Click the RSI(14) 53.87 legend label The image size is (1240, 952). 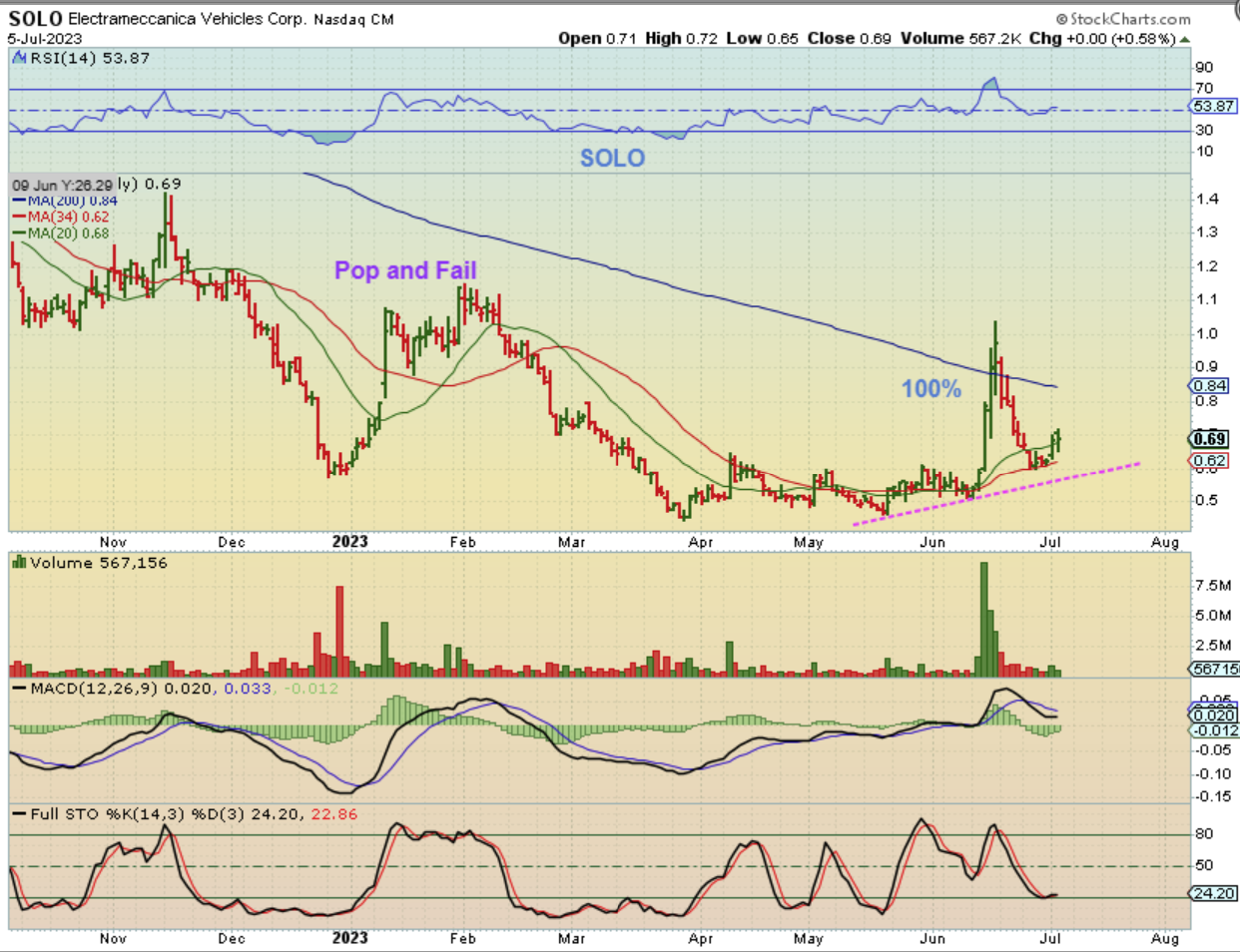click(x=90, y=58)
